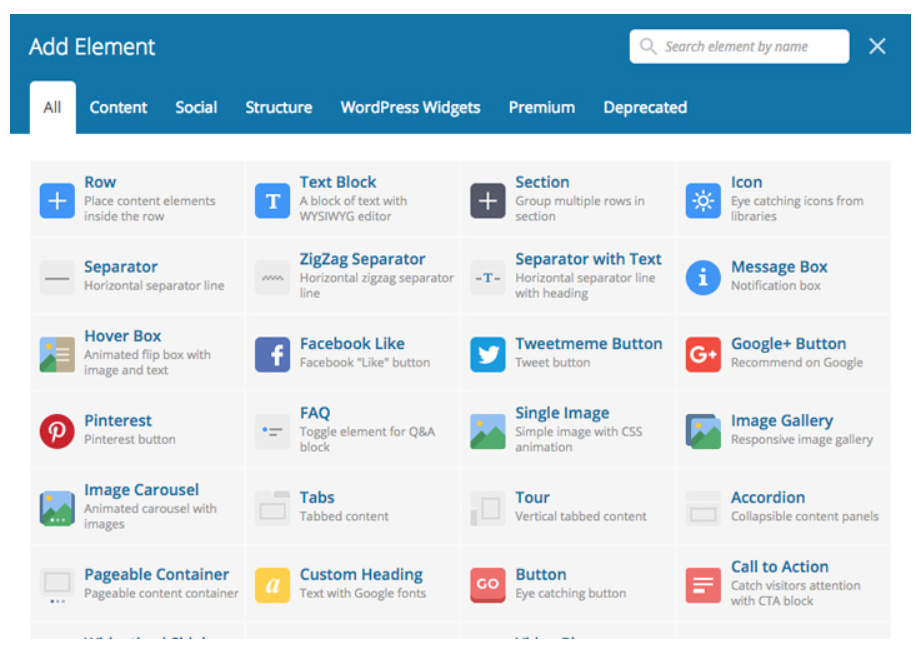This screenshot has height=645, width=918.
Task: Switch to the Premium tab
Action: 541,107
